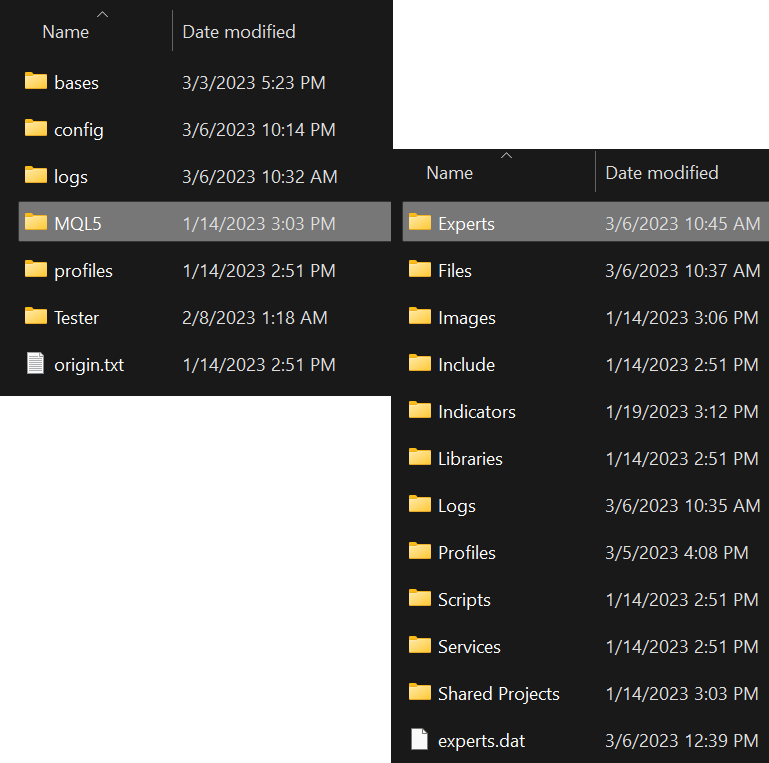Click the Services folder icon
769x763 pixels.
(420, 645)
